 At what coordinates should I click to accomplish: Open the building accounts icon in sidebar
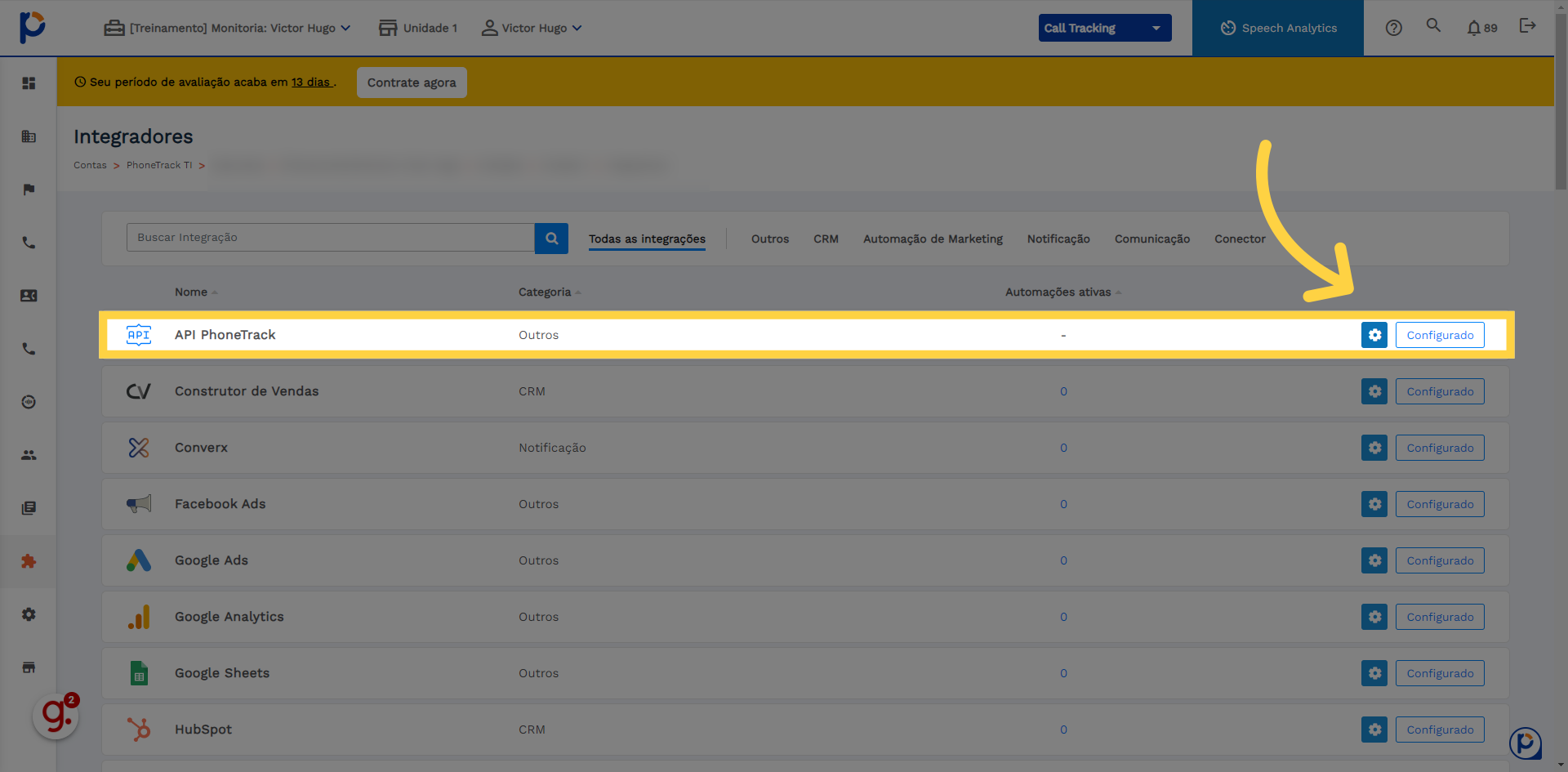tap(29, 136)
